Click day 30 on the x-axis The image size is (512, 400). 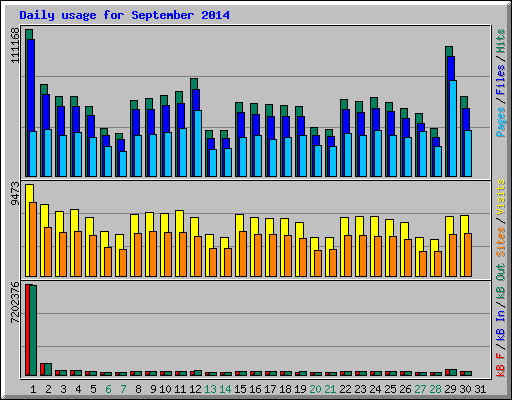tap(465, 389)
